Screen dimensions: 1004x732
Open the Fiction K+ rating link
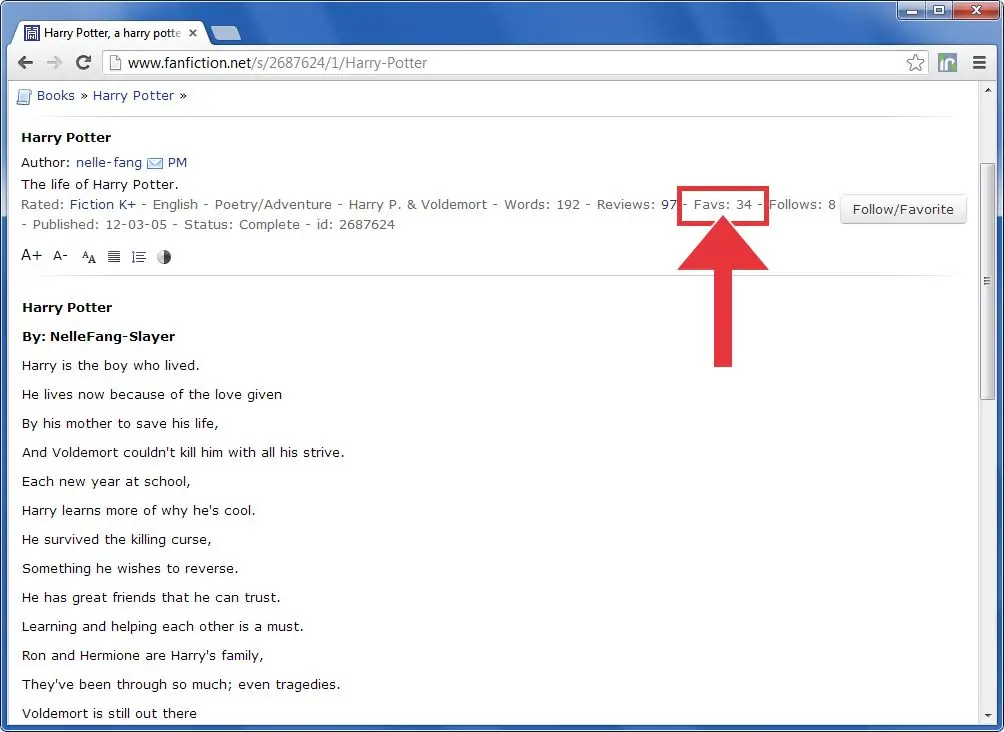[x=102, y=205]
